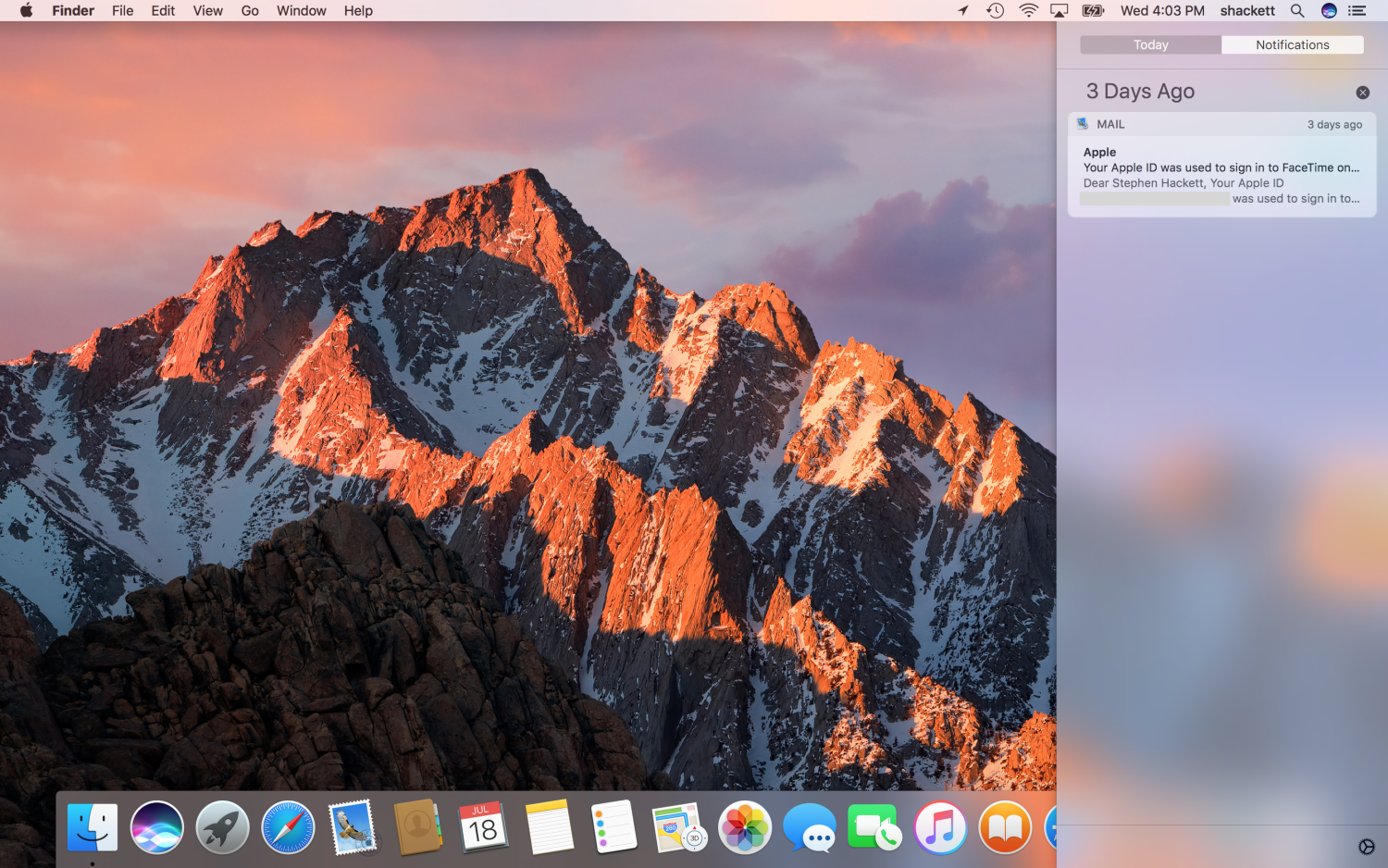The height and width of the screenshot is (868, 1388).
Task: Click Spotlight search magnifier icon
Action: point(1297,11)
